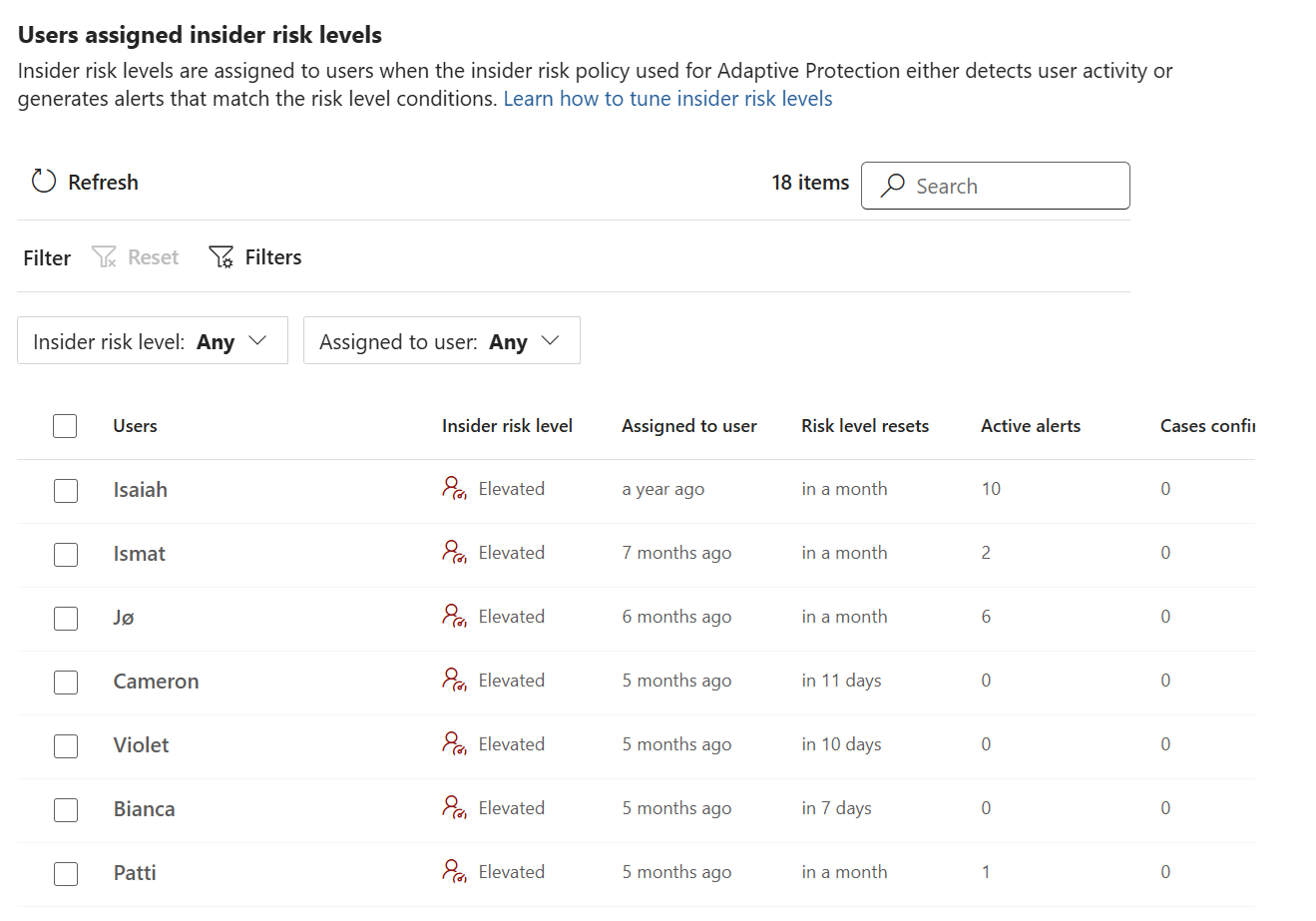Screen dimensions: 1316x921
Task: Click Violet's elevated risk level icon
Action: [454, 744]
